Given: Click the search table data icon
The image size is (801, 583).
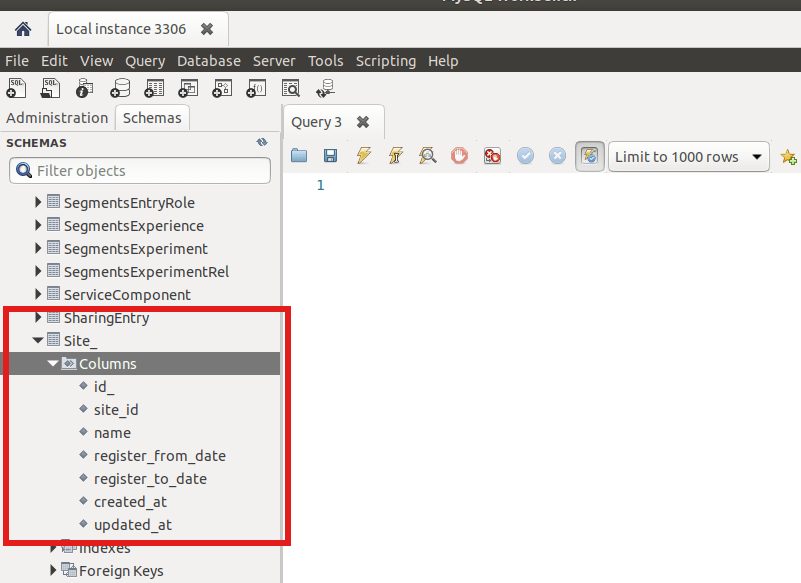Looking at the screenshot, I should [291, 89].
